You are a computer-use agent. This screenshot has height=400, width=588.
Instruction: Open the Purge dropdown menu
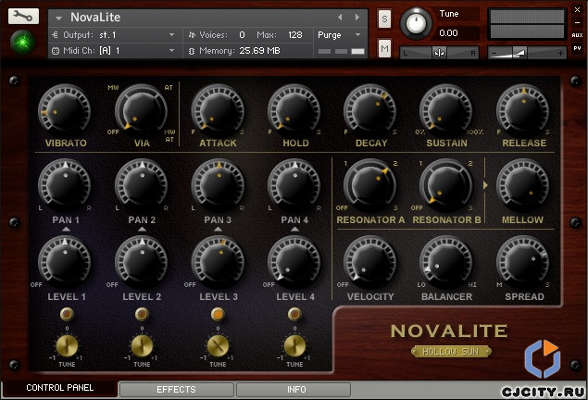coord(339,35)
